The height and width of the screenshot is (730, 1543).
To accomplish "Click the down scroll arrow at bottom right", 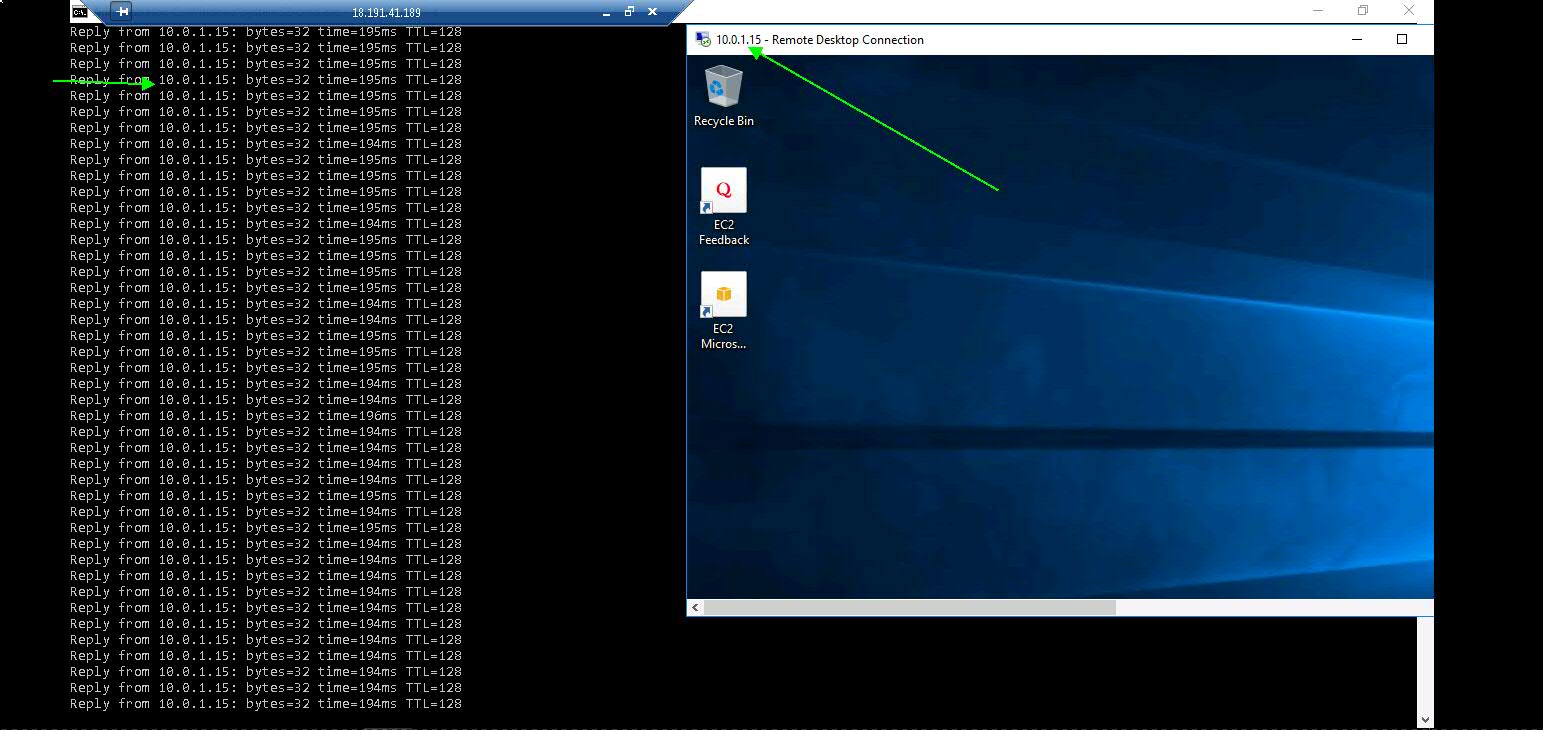I will pos(1425,719).
